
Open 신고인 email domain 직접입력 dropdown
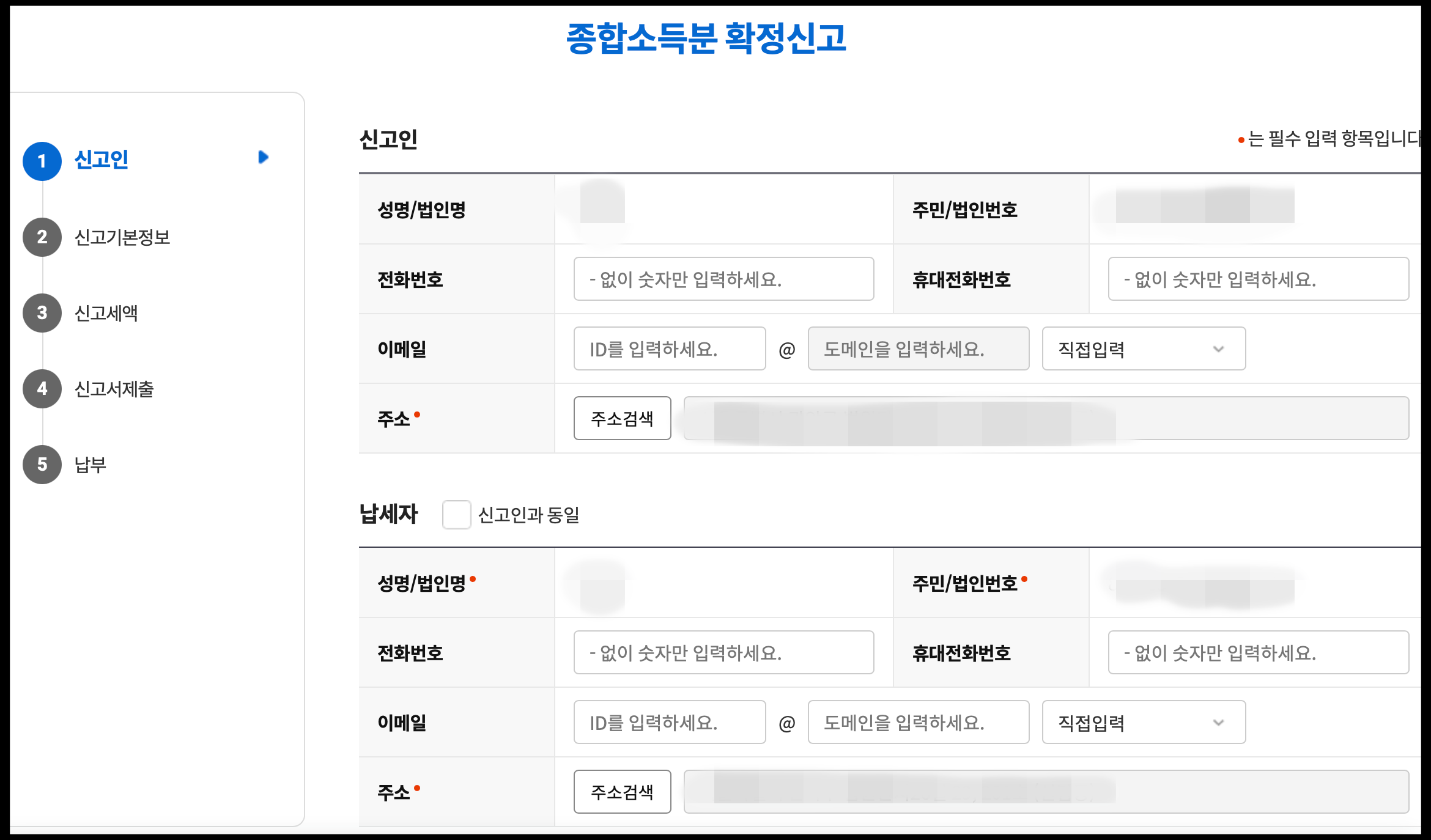tap(1143, 348)
